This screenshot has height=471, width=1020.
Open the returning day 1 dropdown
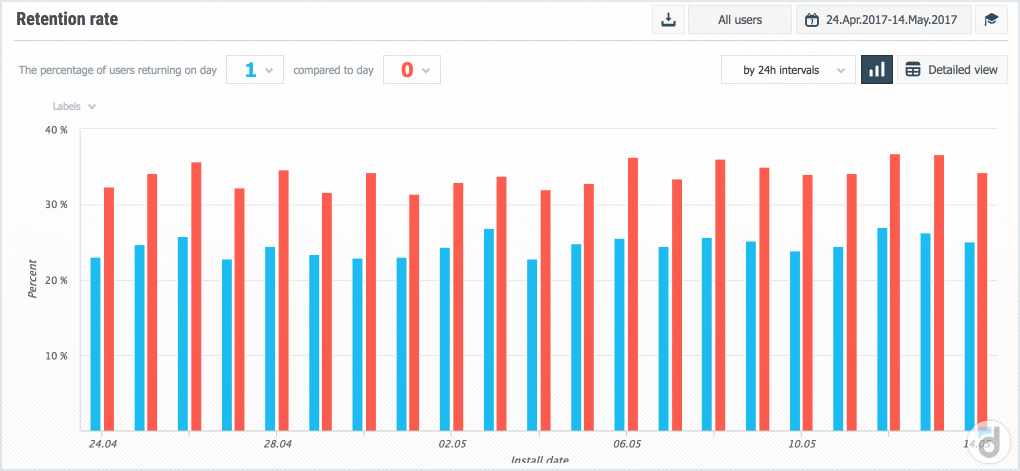click(256, 70)
